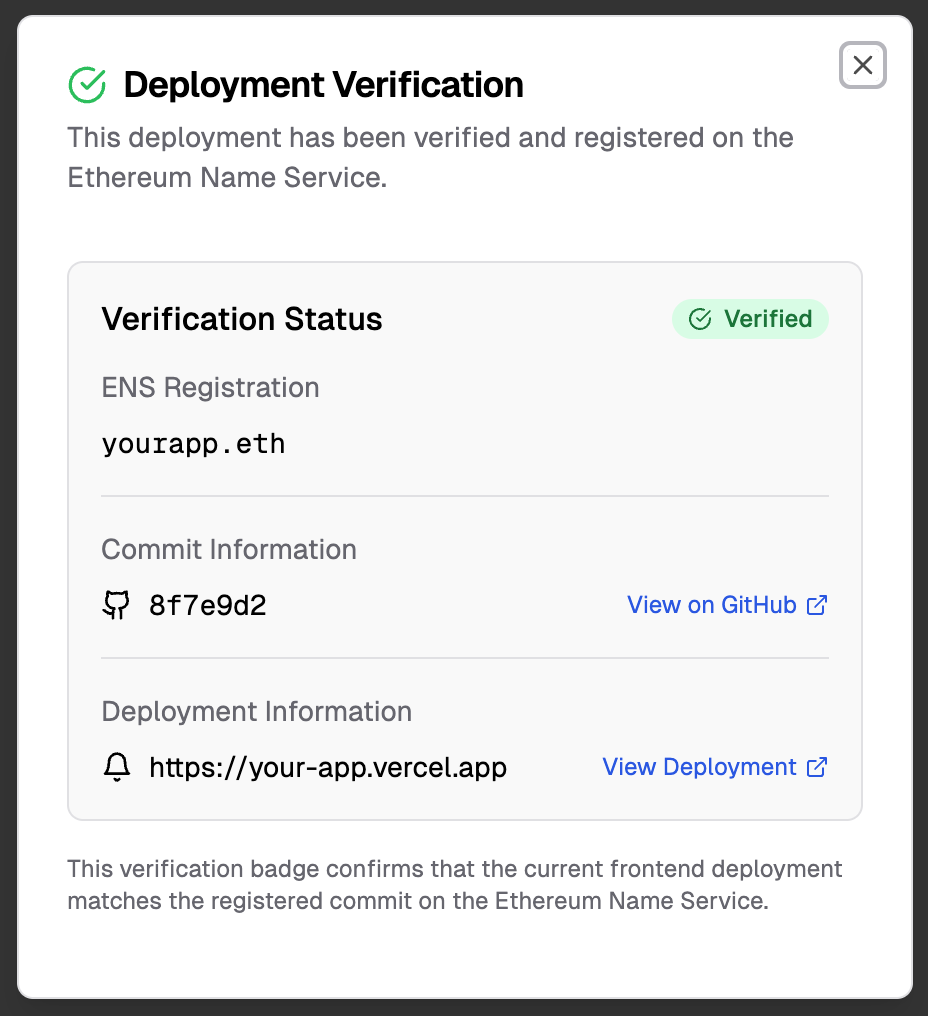
Task: Select the commit hash 8f7e9d2
Action: [x=207, y=605]
